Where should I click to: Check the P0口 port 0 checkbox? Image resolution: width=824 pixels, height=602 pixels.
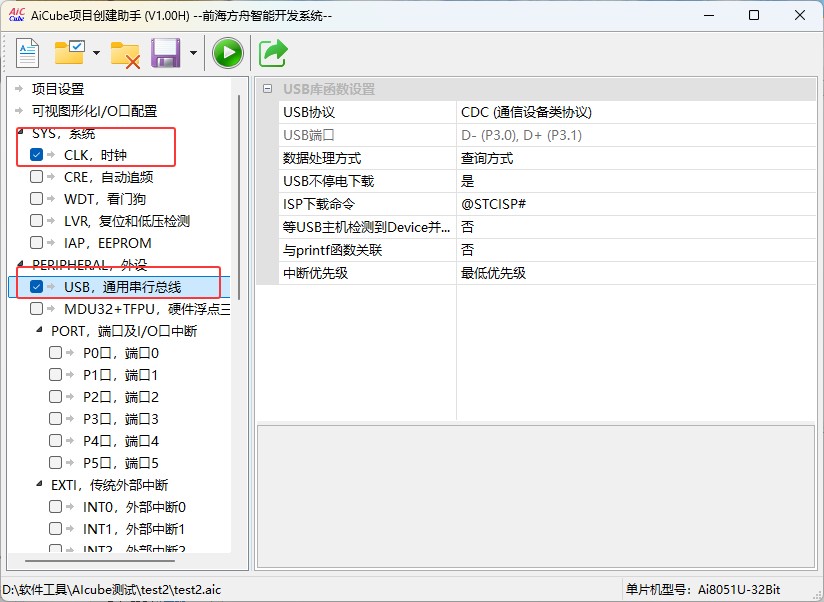(x=55, y=352)
